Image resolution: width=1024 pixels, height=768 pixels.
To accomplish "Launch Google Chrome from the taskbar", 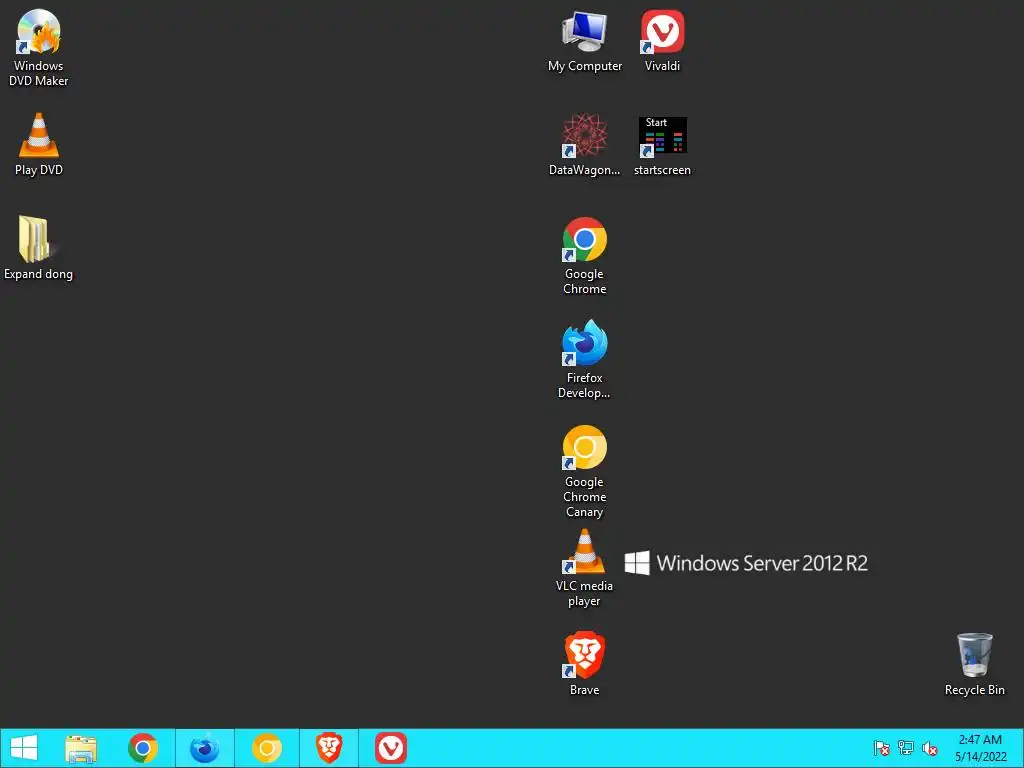I will click(143, 748).
